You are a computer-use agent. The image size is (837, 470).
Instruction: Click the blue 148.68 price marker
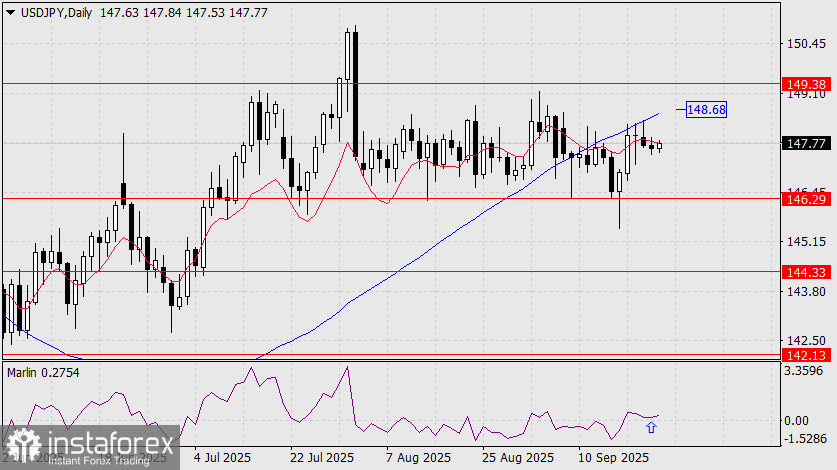(x=706, y=109)
